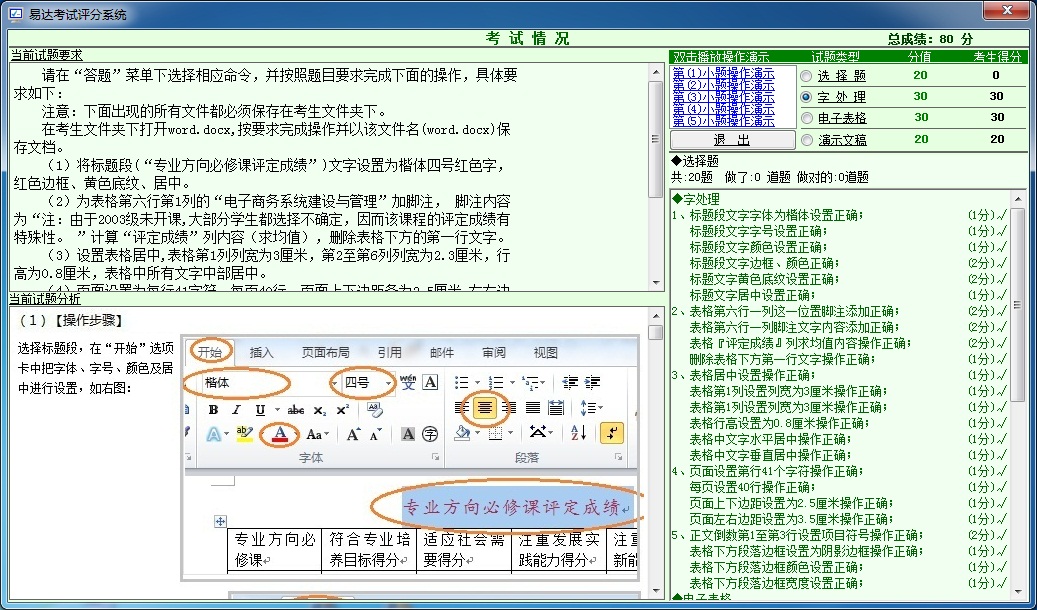Open the 楷体 font name dropdown
This screenshot has width=1037, height=610.
pyautogui.click(x=334, y=383)
